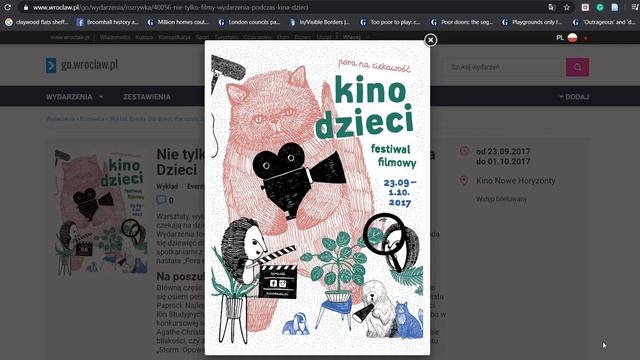This screenshot has width=640, height=360.
Task: Open the 'London councils pa...' bookmark
Action: [x=249, y=22]
